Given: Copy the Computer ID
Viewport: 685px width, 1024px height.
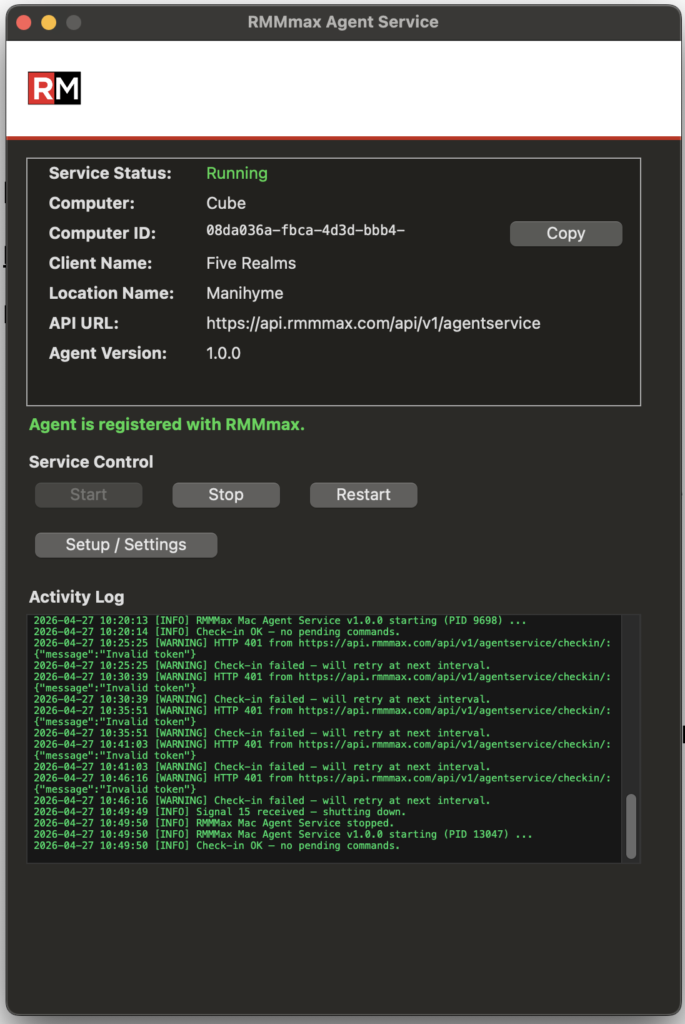Looking at the screenshot, I should [x=566, y=233].
